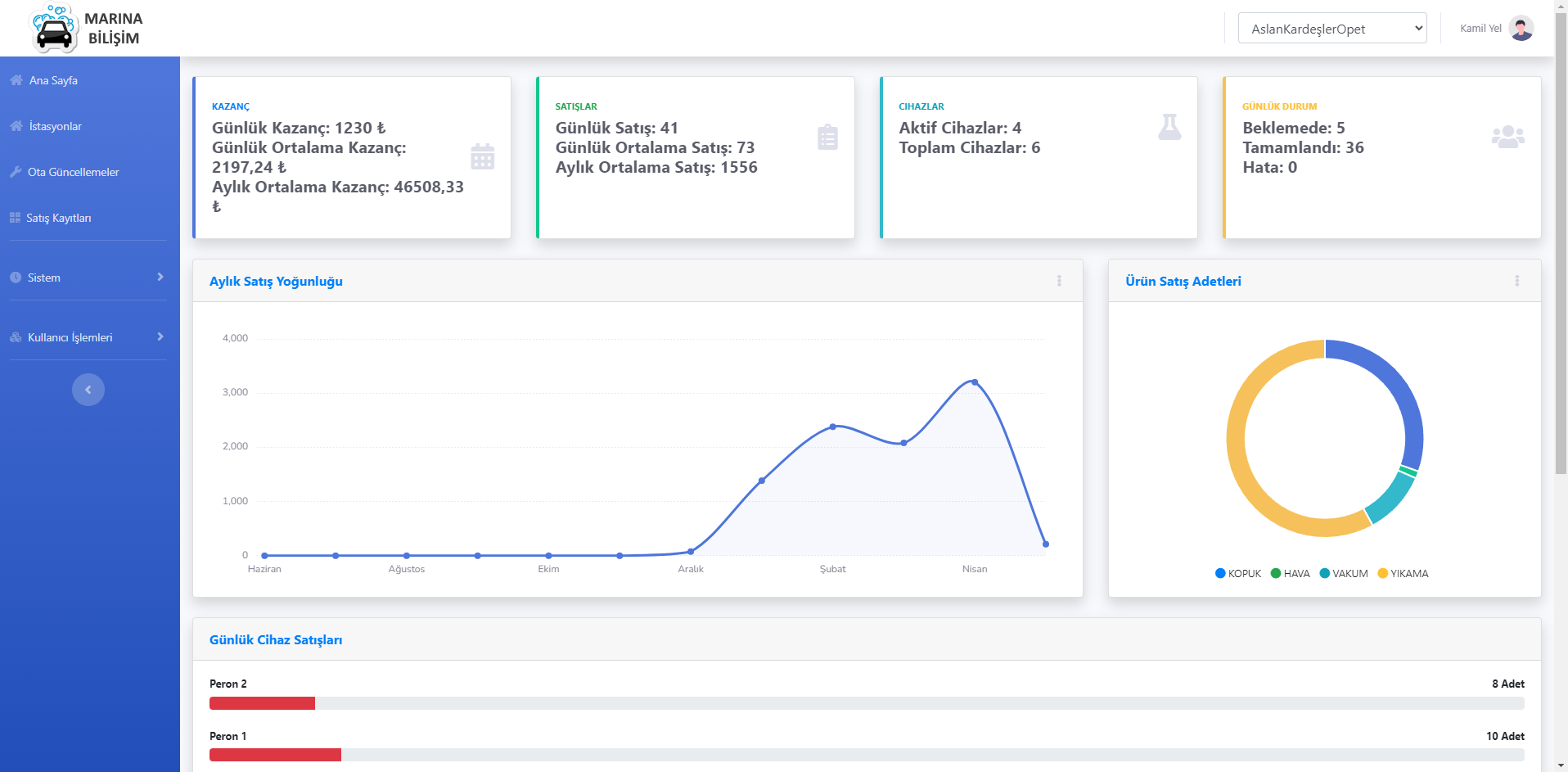The image size is (1568, 772).
Task: Toggle KOPUK legend in donut chart
Action: coord(1238,574)
